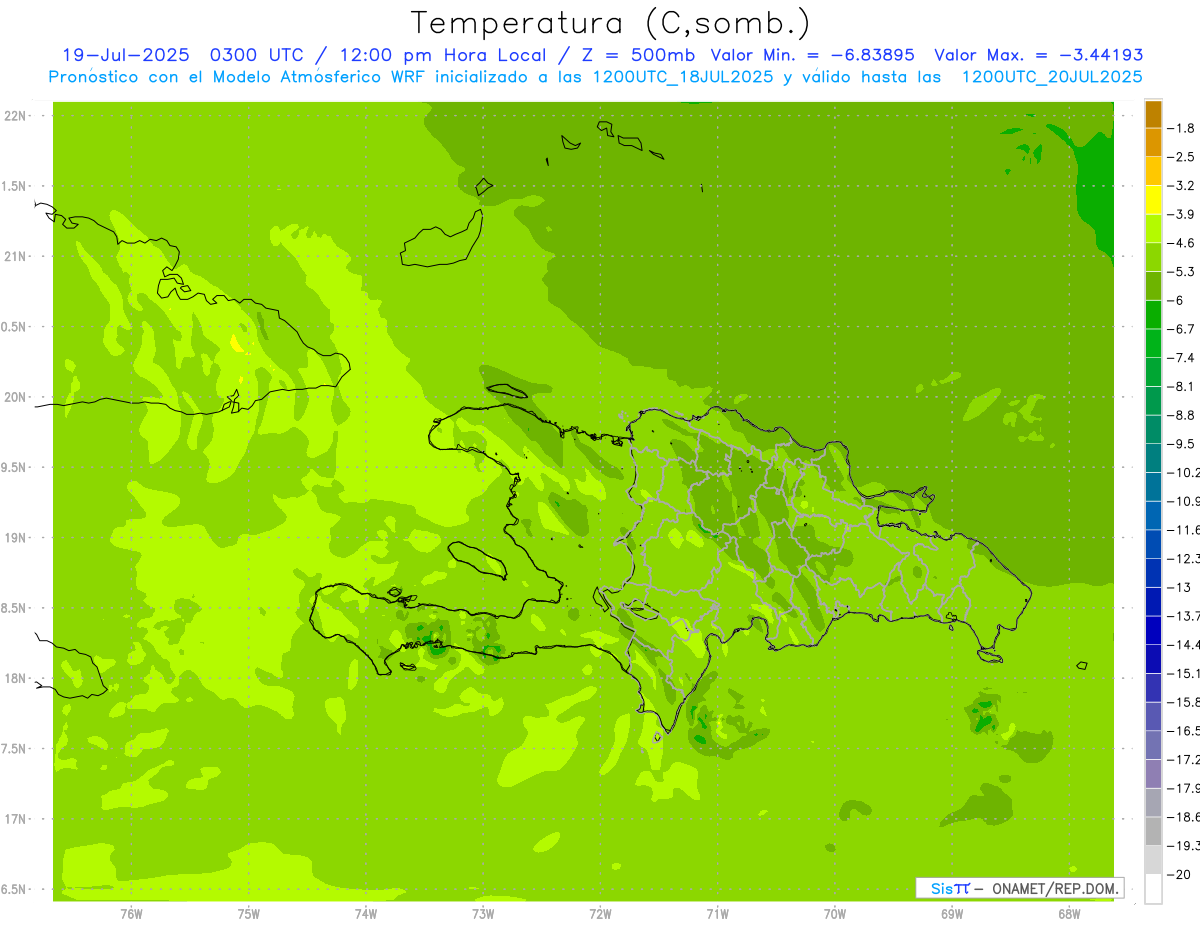1200x927 pixels.
Task: Click the '18N' latitude axis label
Action: coord(15,679)
